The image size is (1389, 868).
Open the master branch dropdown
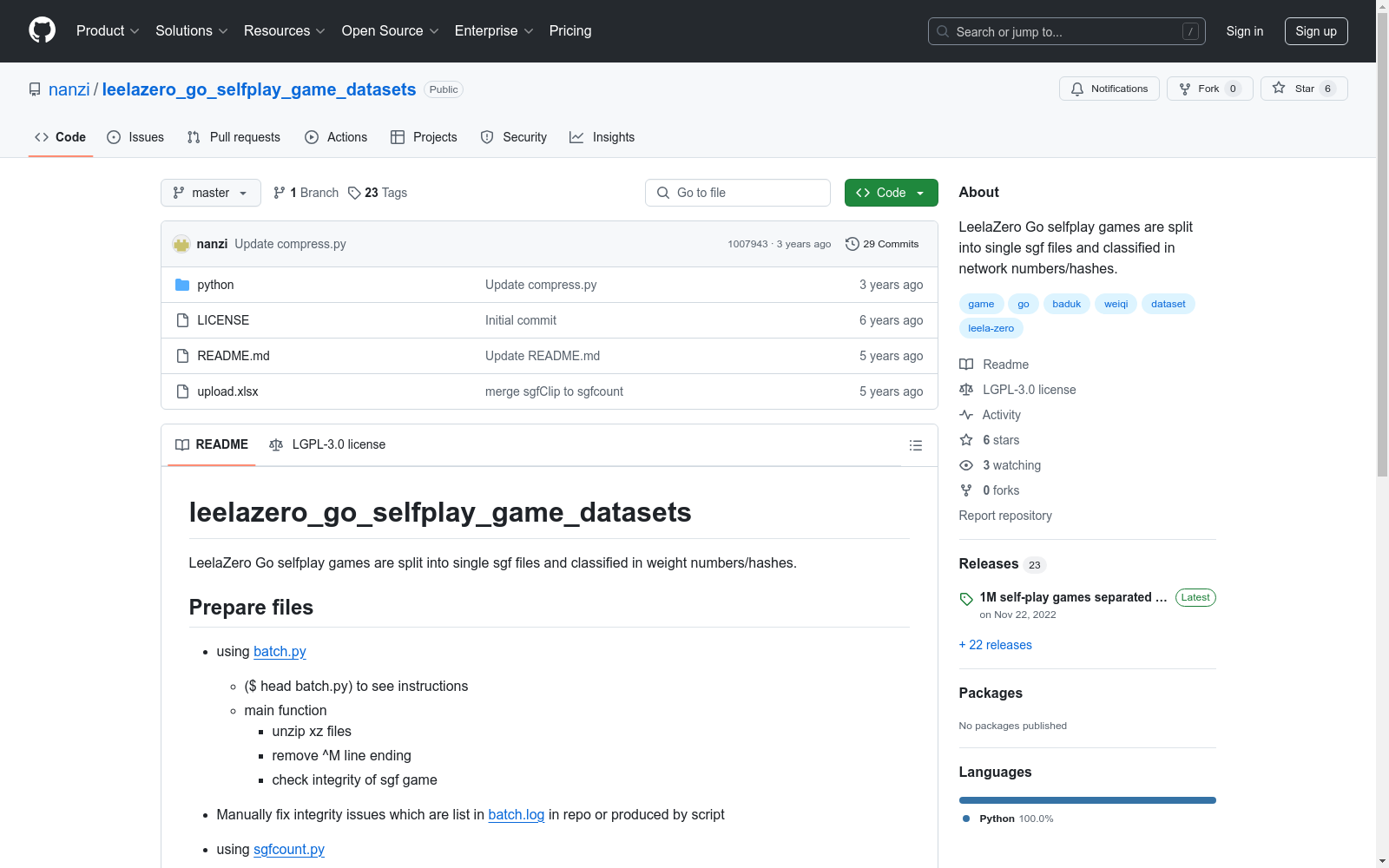[x=211, y=193]
